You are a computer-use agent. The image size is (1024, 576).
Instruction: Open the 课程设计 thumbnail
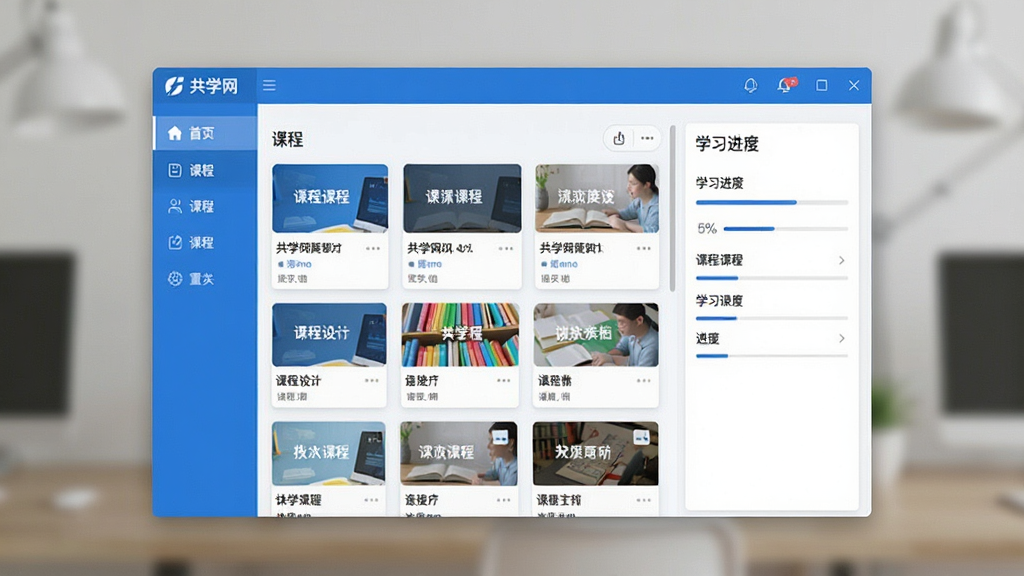click(329, 335)
